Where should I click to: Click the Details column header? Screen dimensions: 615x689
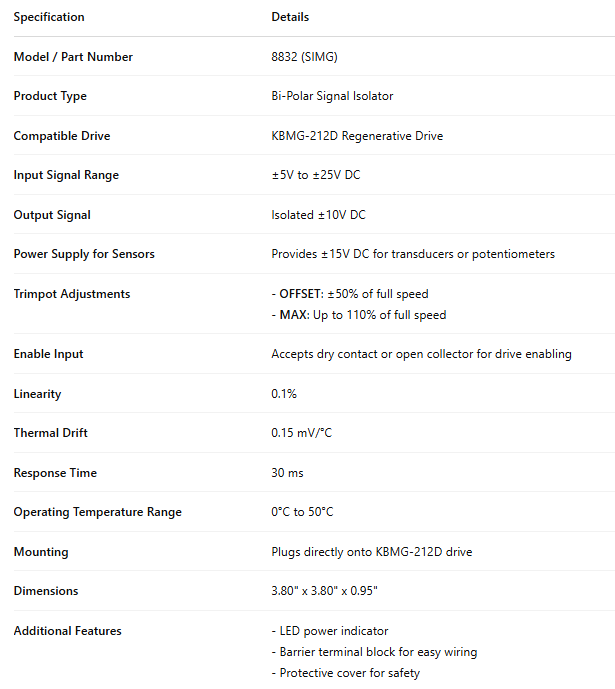[290, 17]
